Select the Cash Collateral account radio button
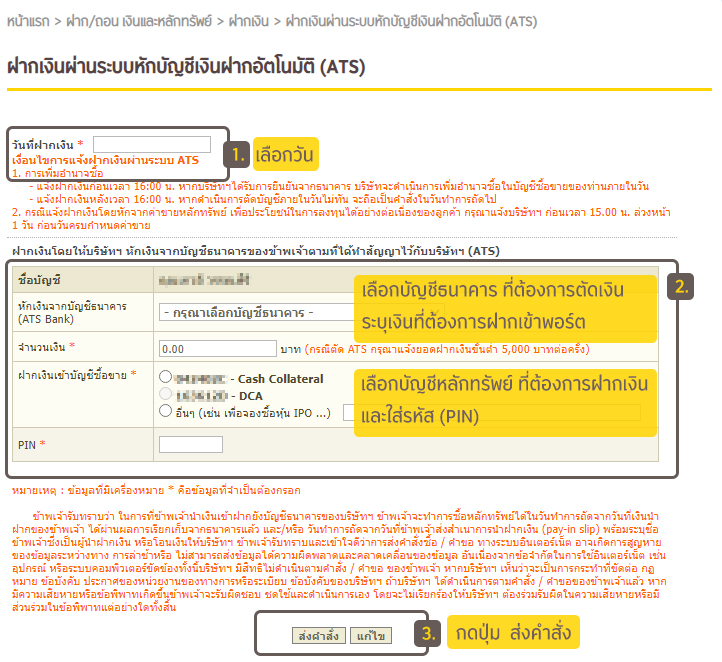Screen dimensions: 722x662 pyautogui.click(x=165, y=377)
